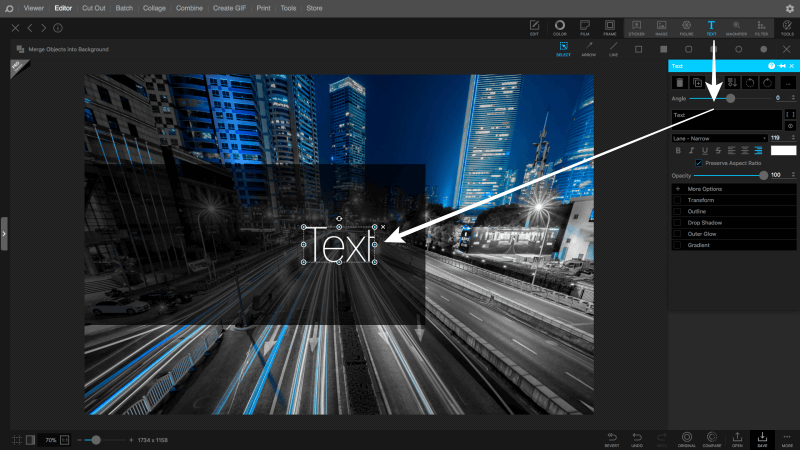Adjust the Angle slider handle
Screen dimensions: 800x450
click(731, 98)
